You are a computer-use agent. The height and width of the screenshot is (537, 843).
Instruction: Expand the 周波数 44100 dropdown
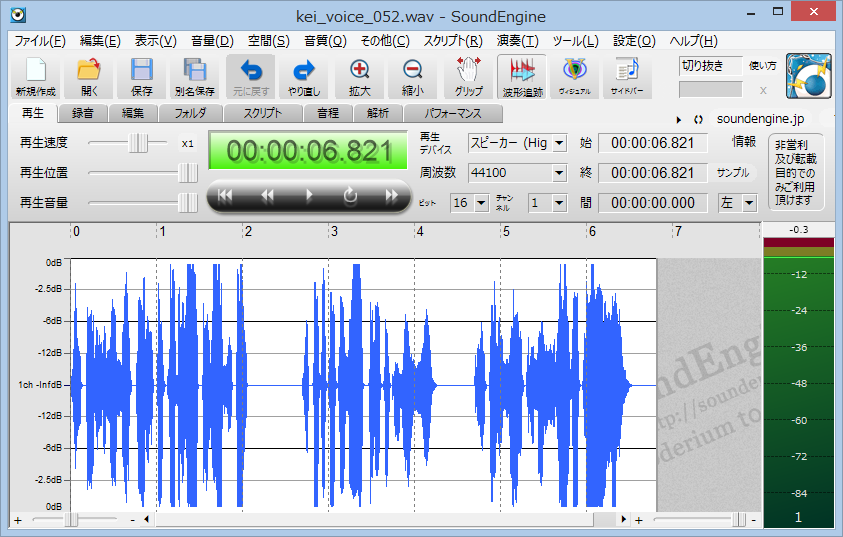tap(558, 173)
